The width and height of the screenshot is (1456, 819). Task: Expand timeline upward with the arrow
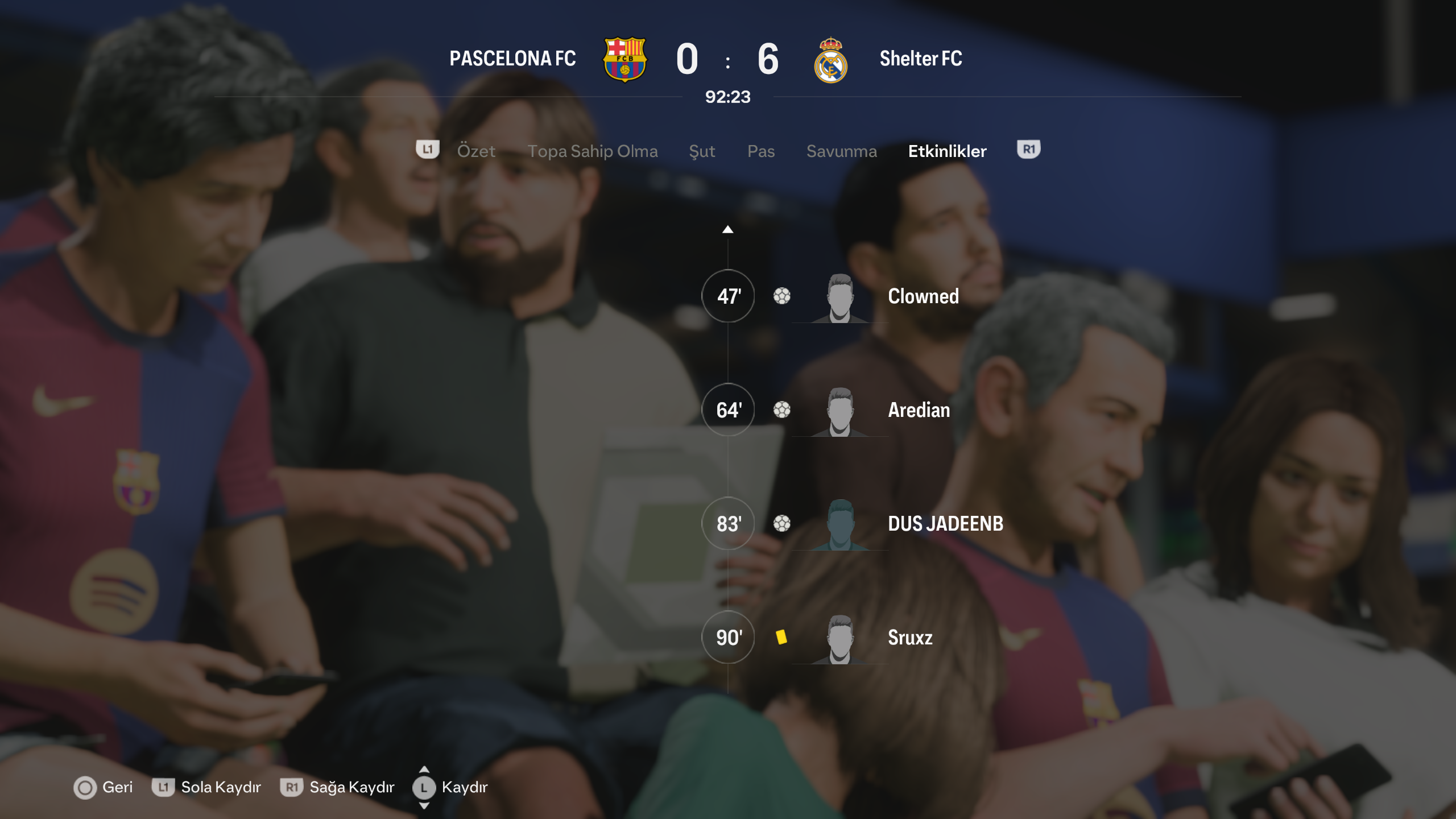pyautogui.click(x=727, y=229)
